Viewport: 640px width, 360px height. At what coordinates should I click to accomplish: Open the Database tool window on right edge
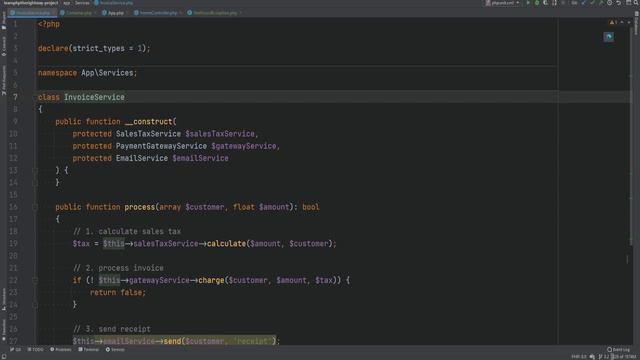point(636,23)
